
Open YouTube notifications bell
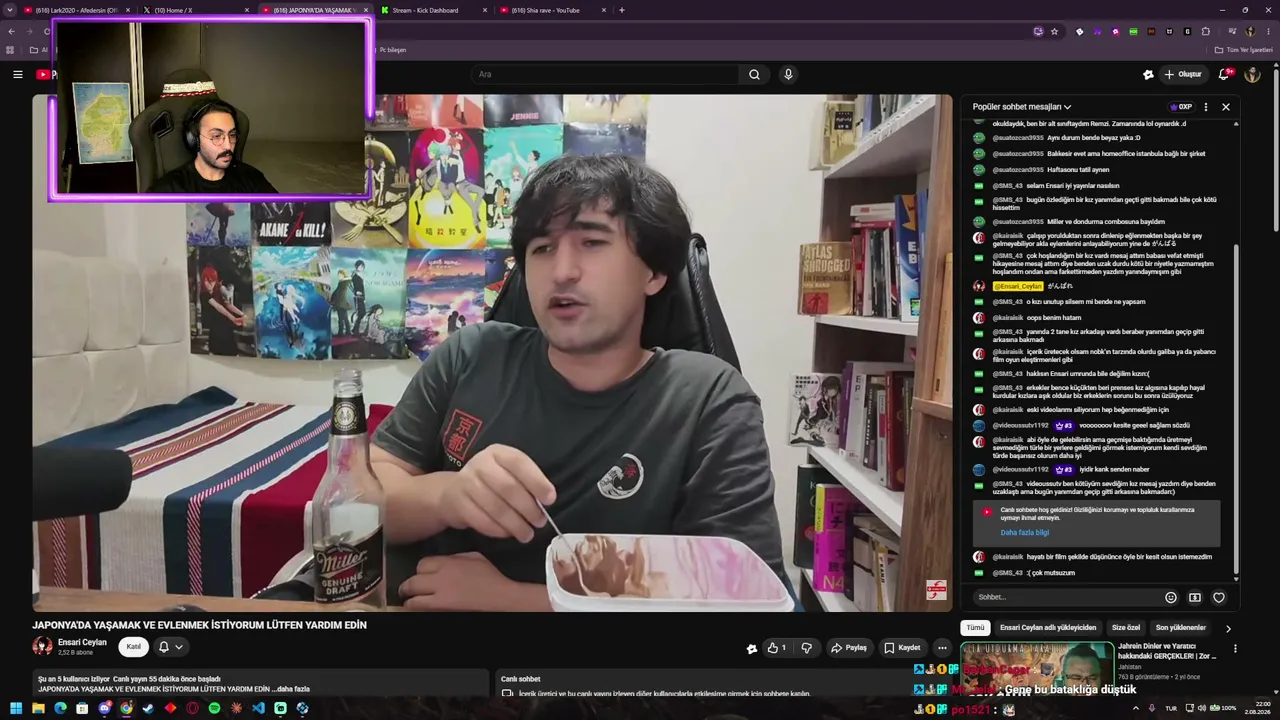click(x=1225, y=74)
